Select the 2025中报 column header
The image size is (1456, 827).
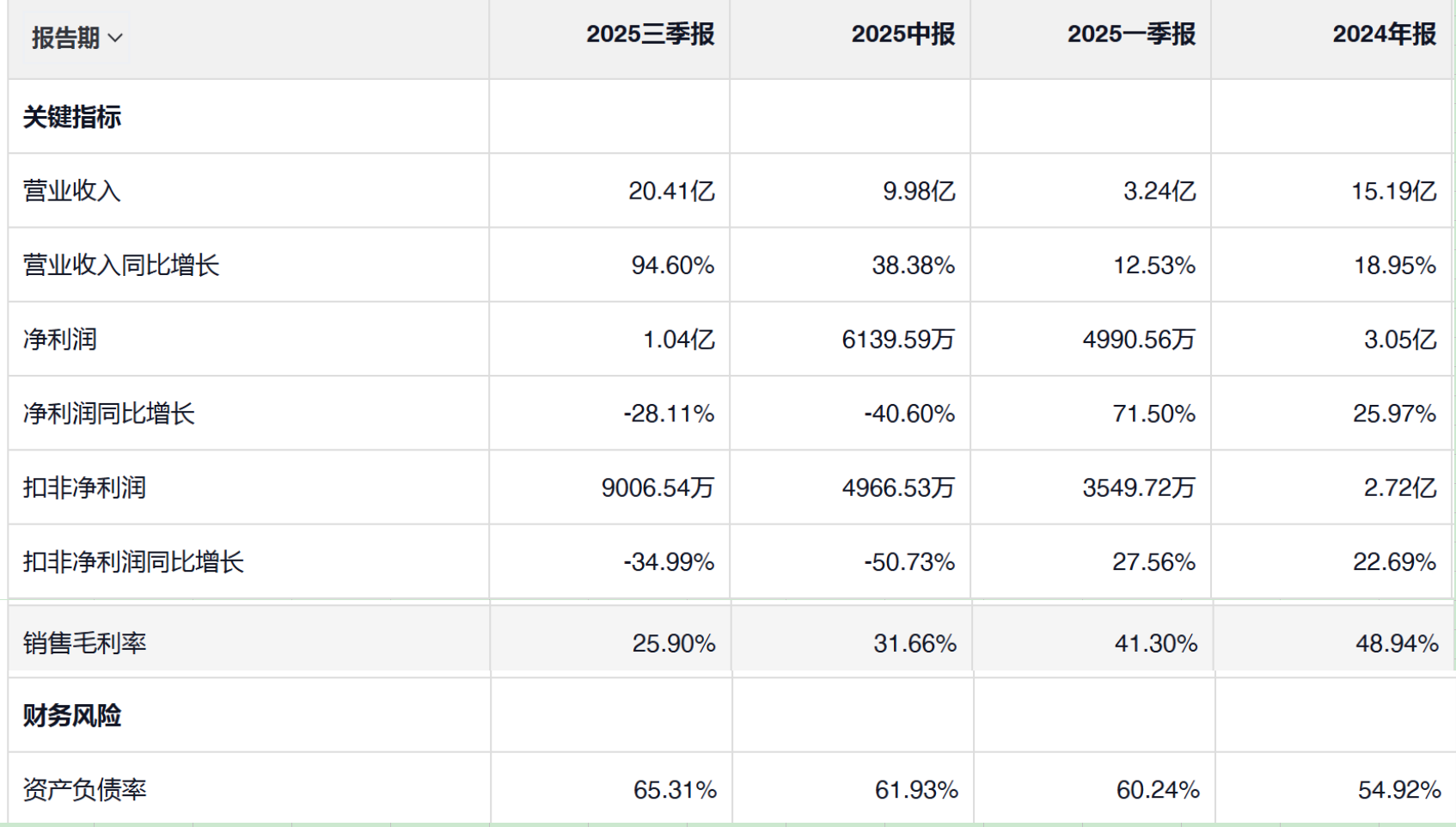click(x=902, y=34)
